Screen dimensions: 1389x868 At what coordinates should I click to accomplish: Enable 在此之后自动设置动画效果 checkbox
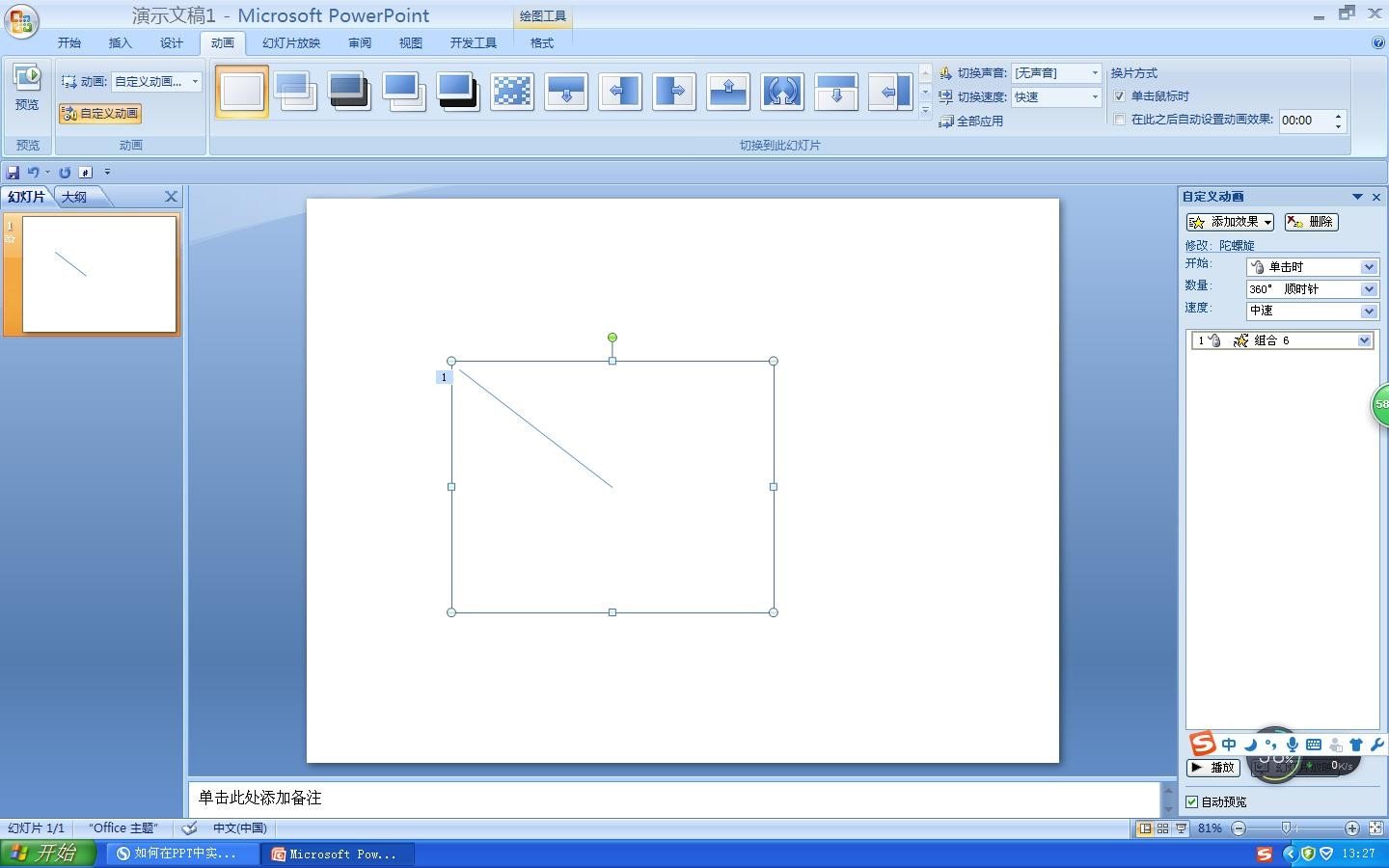(1120, 120)
